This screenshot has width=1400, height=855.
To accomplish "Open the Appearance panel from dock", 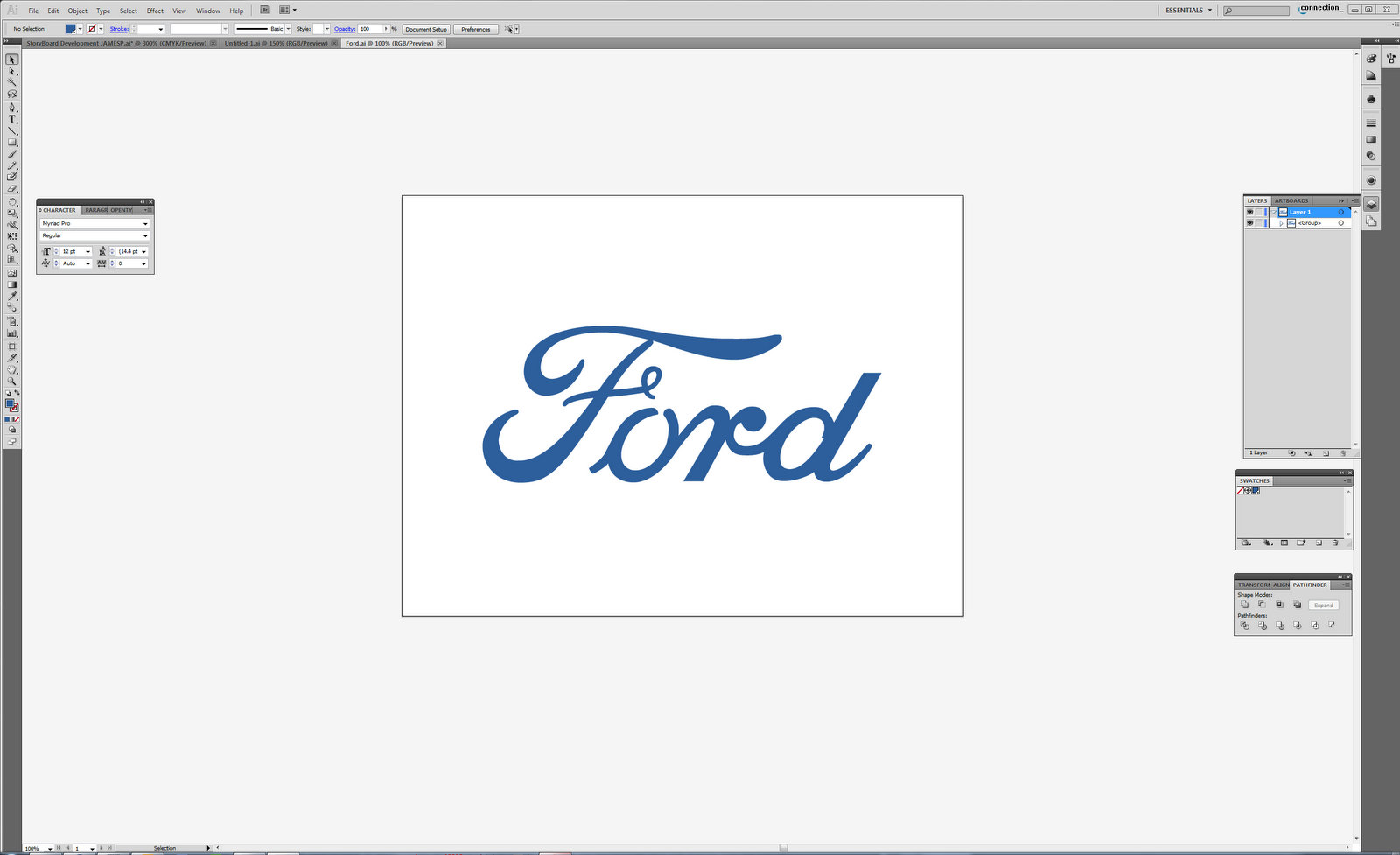I will [x=1371, y=180].
